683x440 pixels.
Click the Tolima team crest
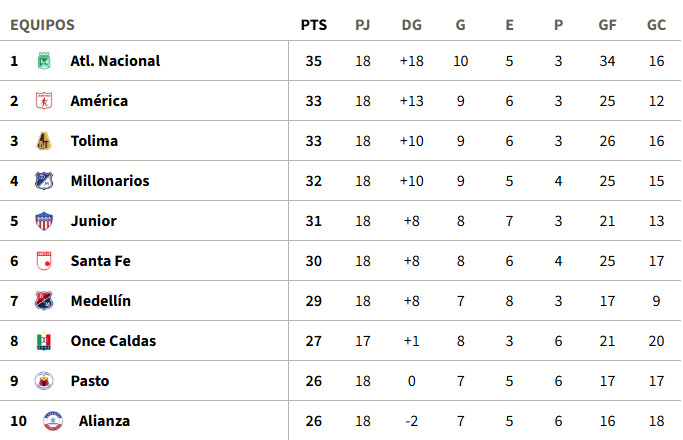click(44, 141)
